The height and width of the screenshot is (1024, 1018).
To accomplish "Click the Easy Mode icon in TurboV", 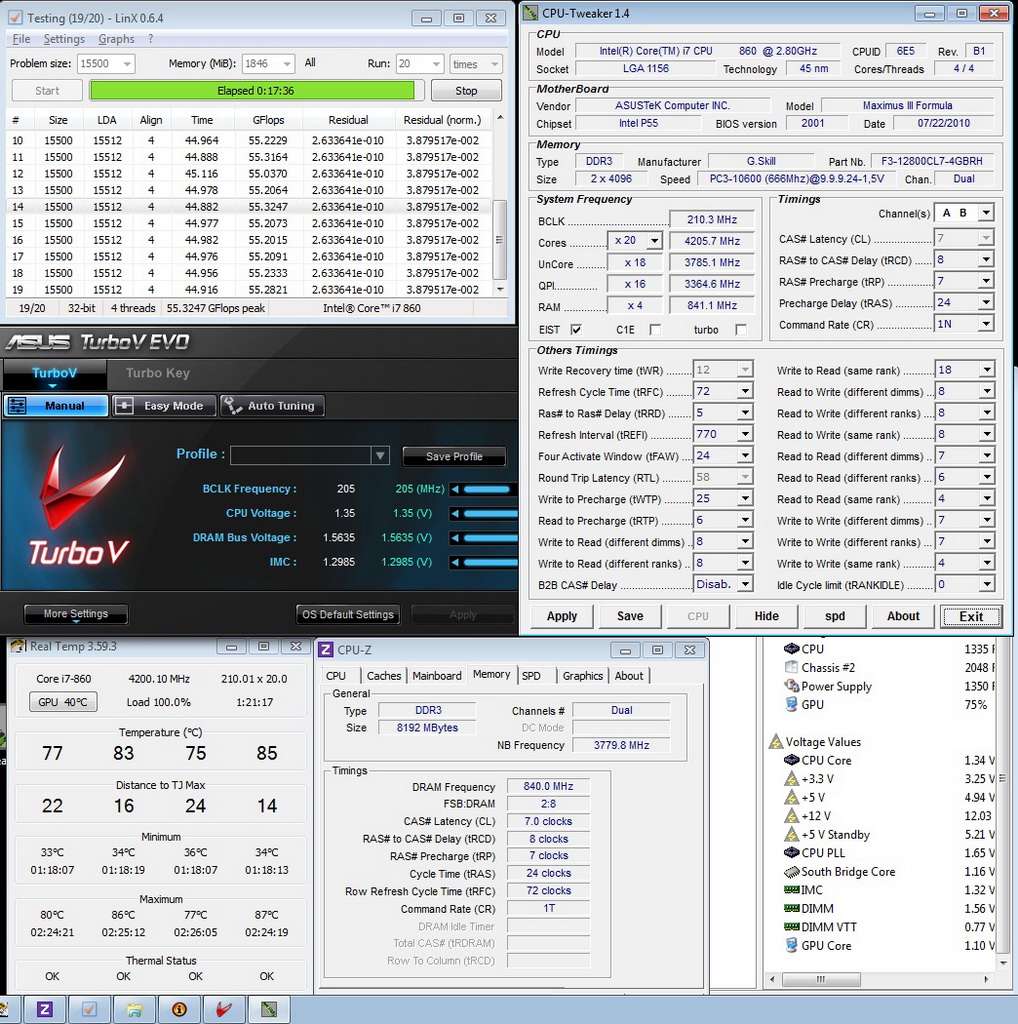I will tap(124, 406).
